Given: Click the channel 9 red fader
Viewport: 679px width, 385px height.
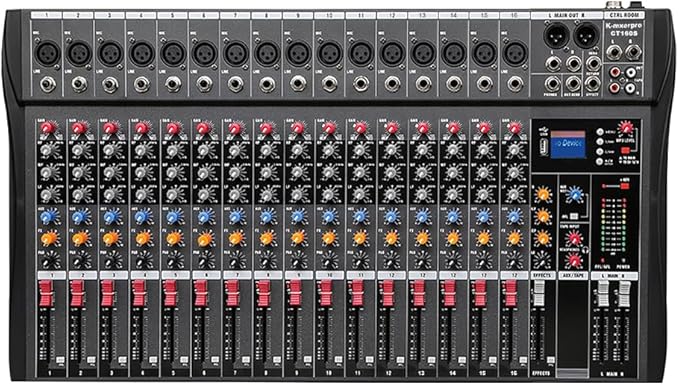Looking at the screenshot, I should pos(295,293).
